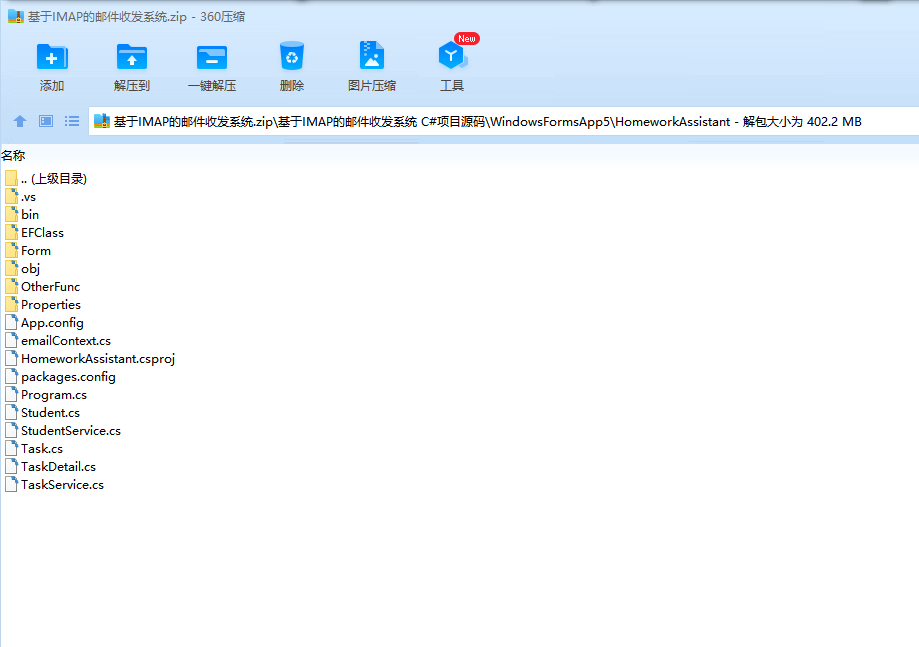Select the TaskService.cs file
919x647 pixels.
click(x=55, y=485)
